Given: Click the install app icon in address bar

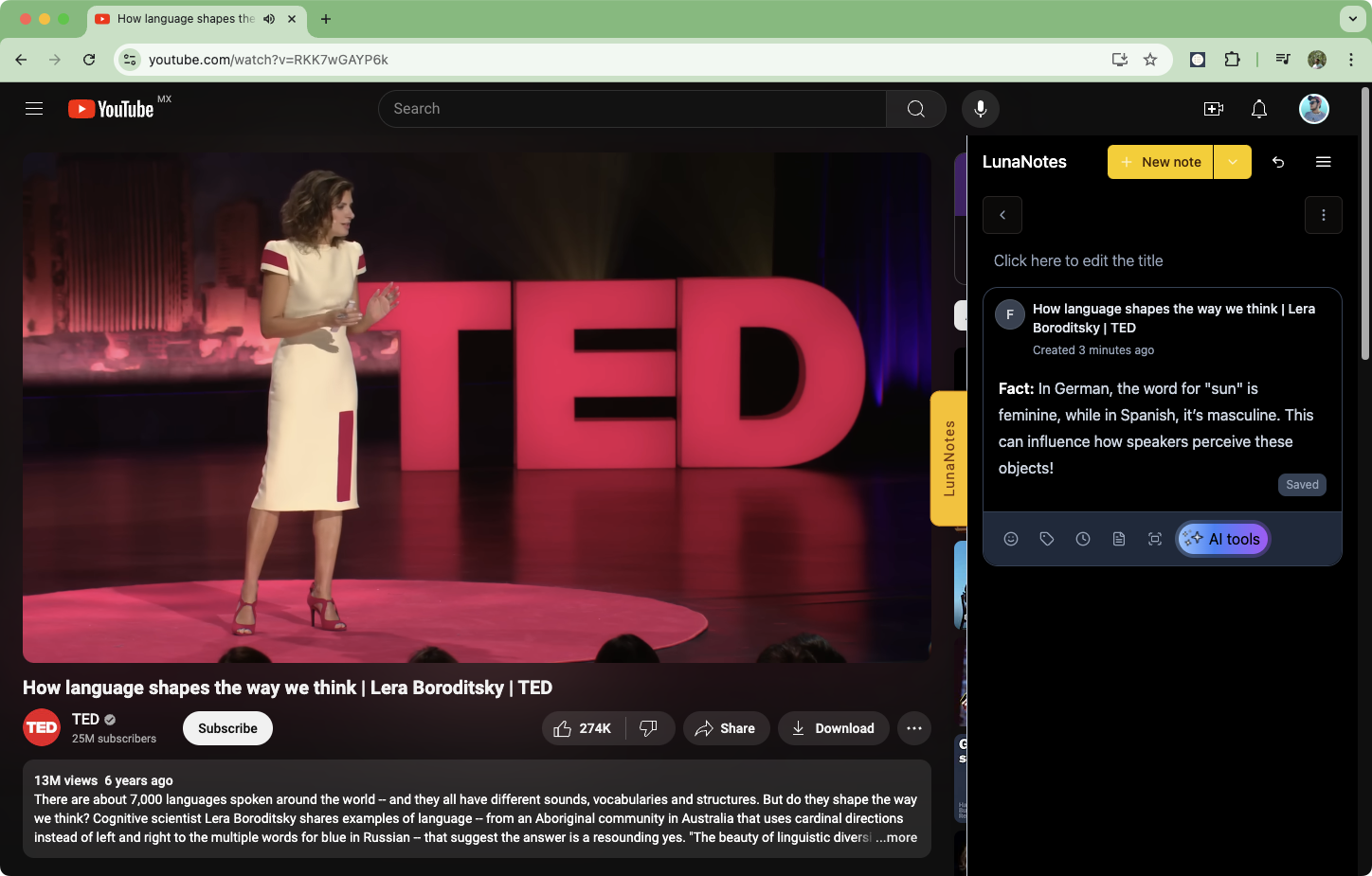Looking at the screenshot, I should [1120, 60].
